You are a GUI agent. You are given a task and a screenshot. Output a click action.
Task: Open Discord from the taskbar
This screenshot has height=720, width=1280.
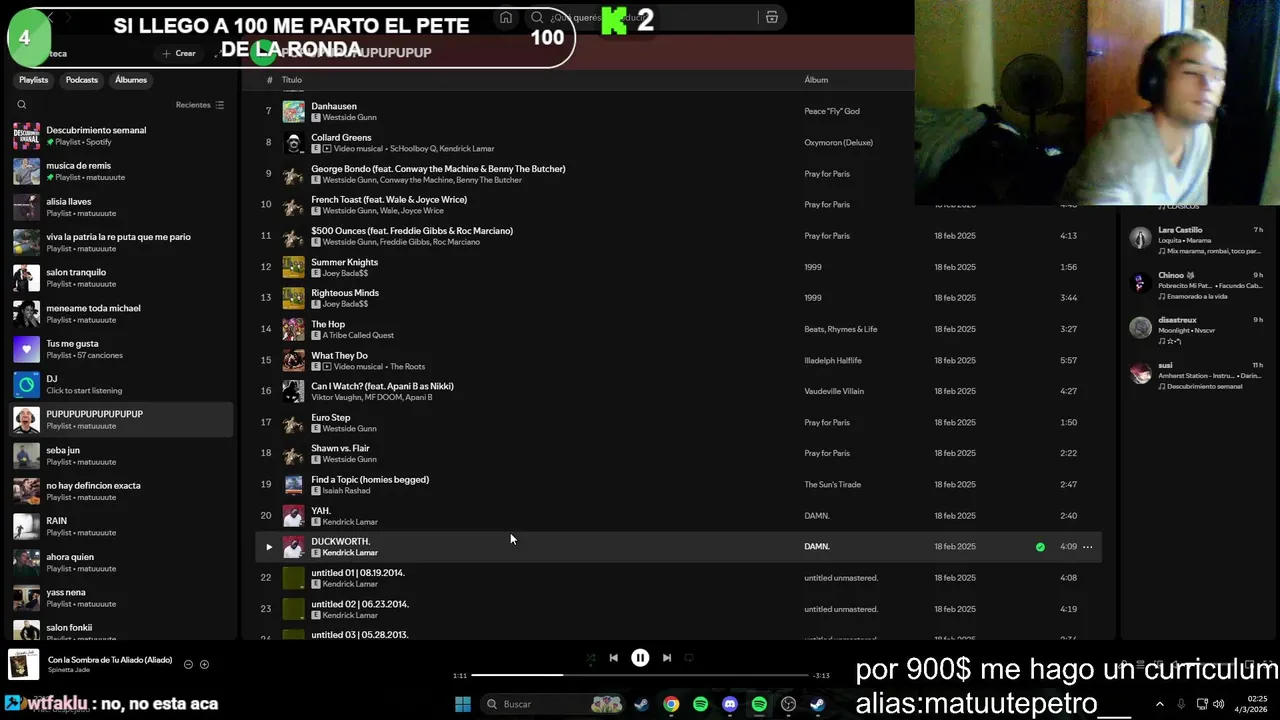pyautogui.click(x=730, y=704)
